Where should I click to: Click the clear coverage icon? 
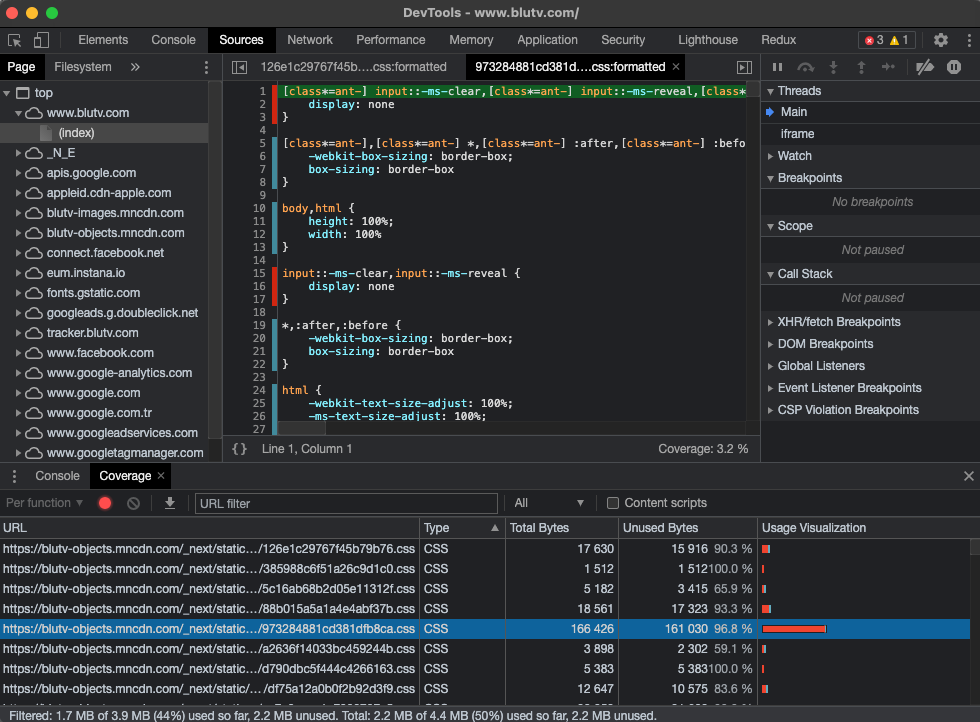coord(133,503)
